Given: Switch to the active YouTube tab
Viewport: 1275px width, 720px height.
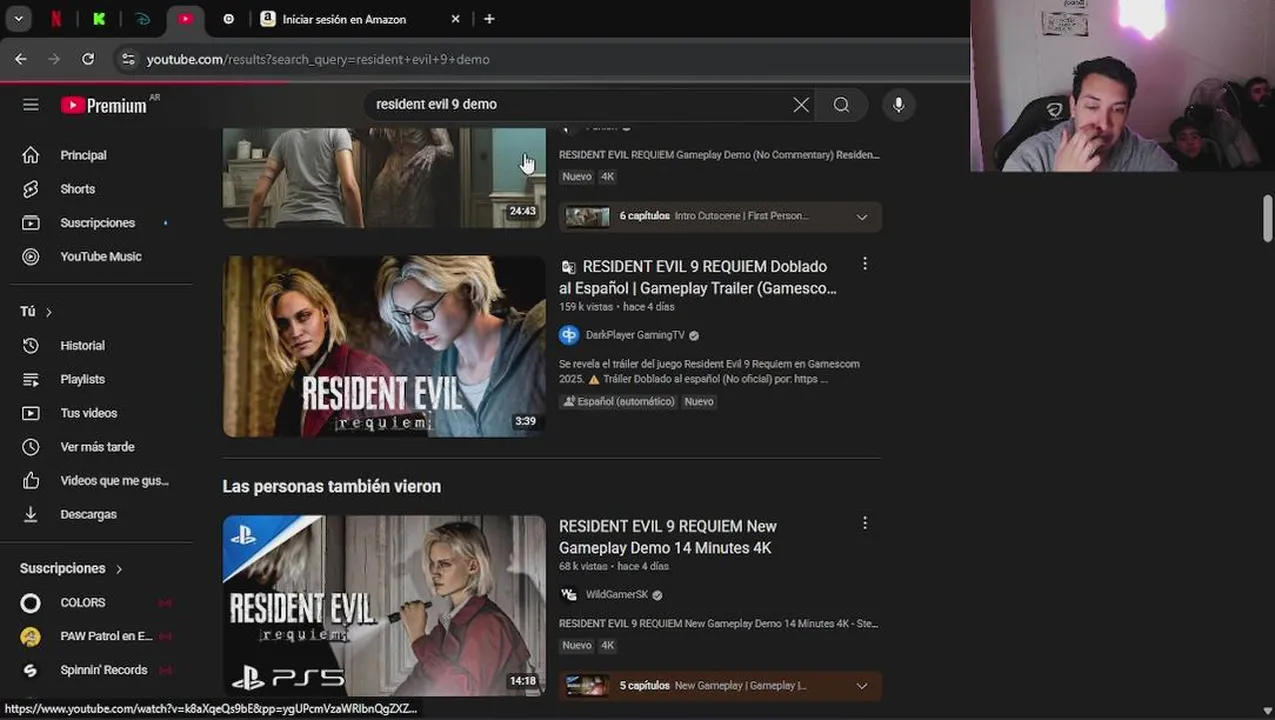Looking at the screenshot, I should (186, 19).
